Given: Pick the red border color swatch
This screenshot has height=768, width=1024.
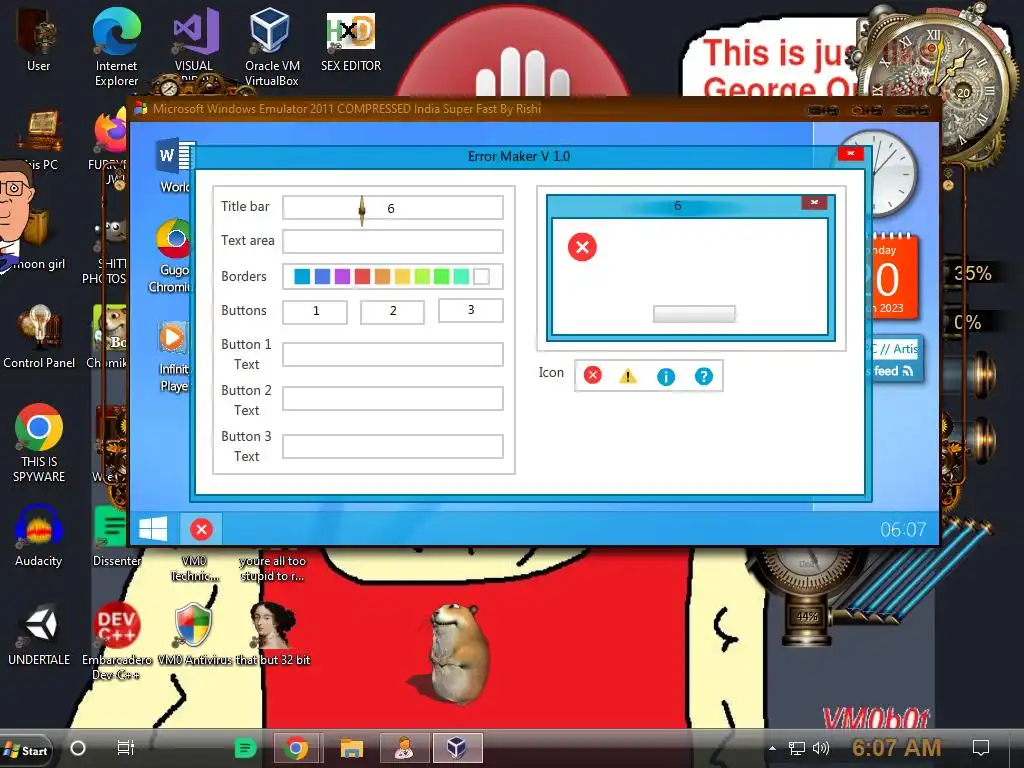Looking at the screenshot, I should 362,276.
